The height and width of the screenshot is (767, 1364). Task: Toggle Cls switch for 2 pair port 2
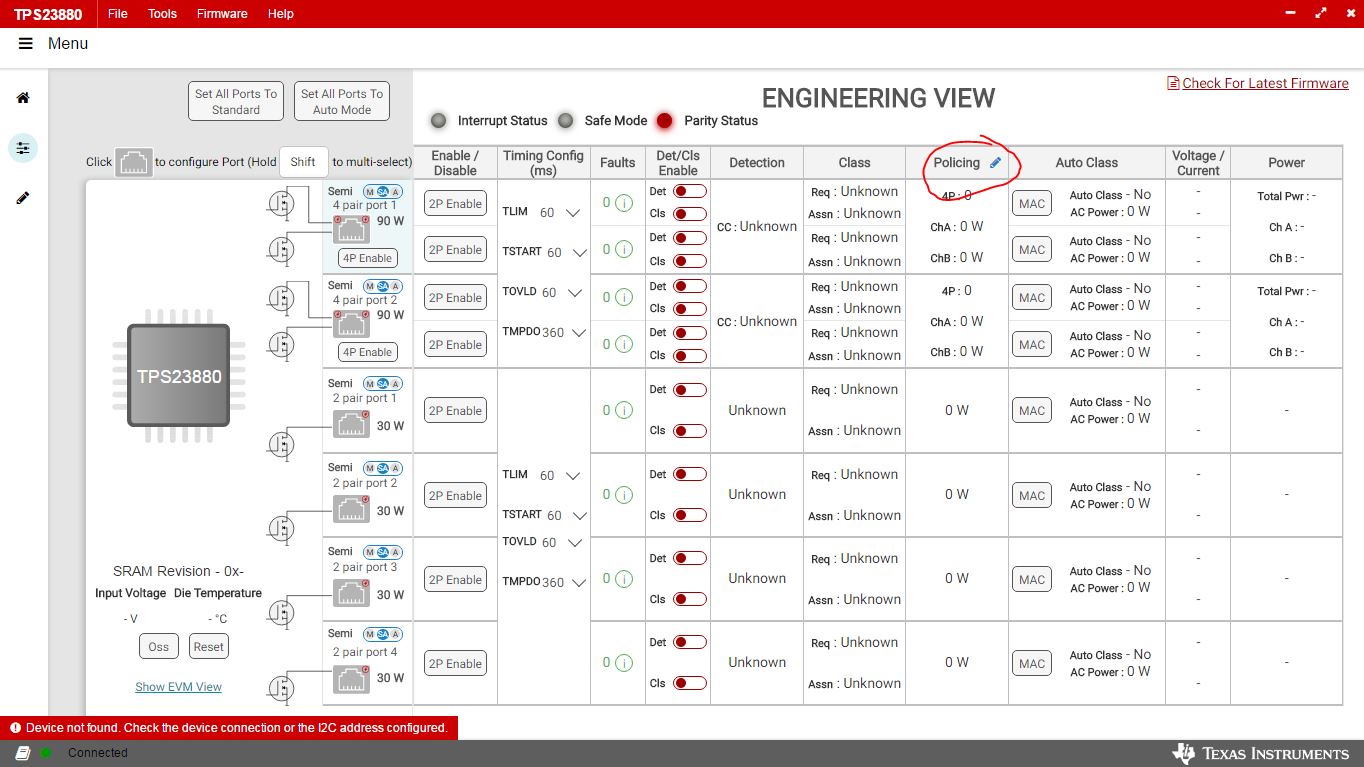690,516
